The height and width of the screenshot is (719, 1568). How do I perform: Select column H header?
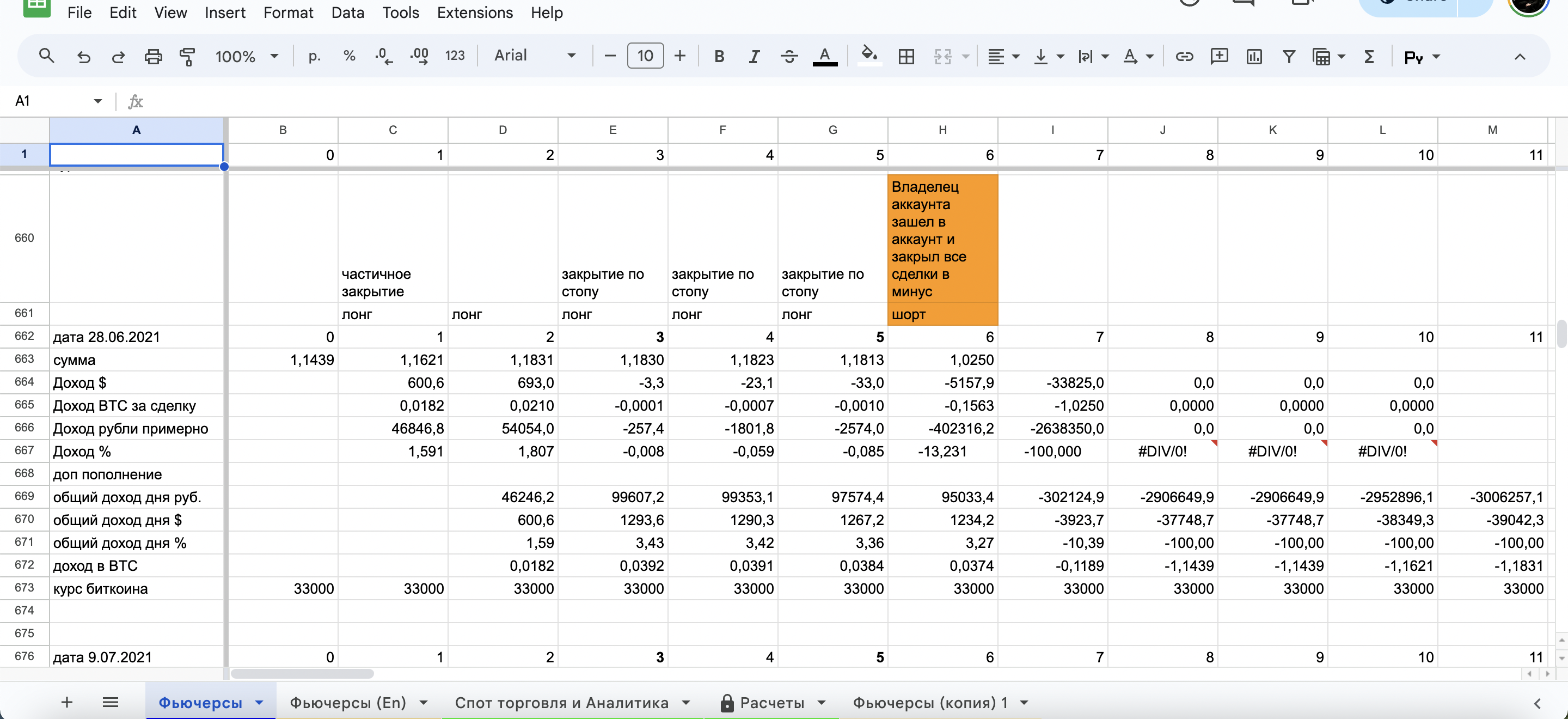942,130
